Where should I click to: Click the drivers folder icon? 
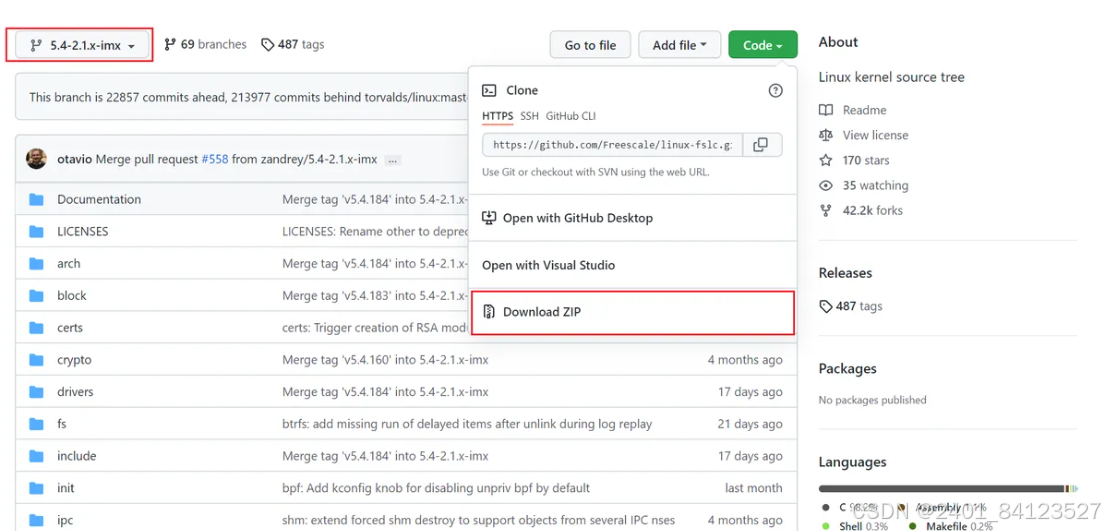[37, 391]
